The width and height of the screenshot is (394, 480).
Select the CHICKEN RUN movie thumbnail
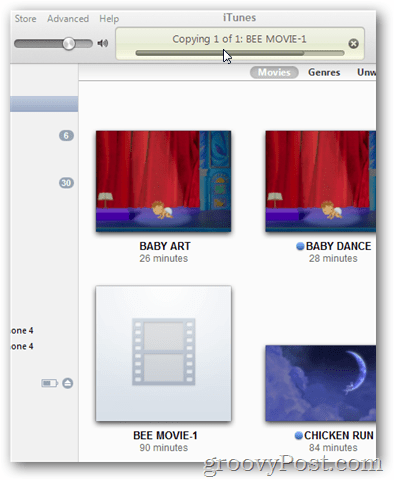[321, 383]
